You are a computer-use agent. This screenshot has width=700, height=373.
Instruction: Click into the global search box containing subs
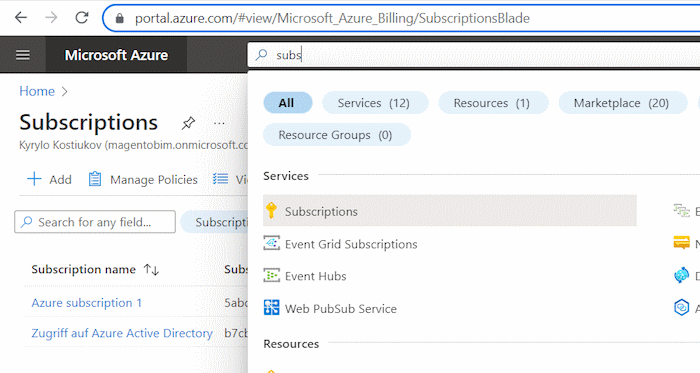474,55
